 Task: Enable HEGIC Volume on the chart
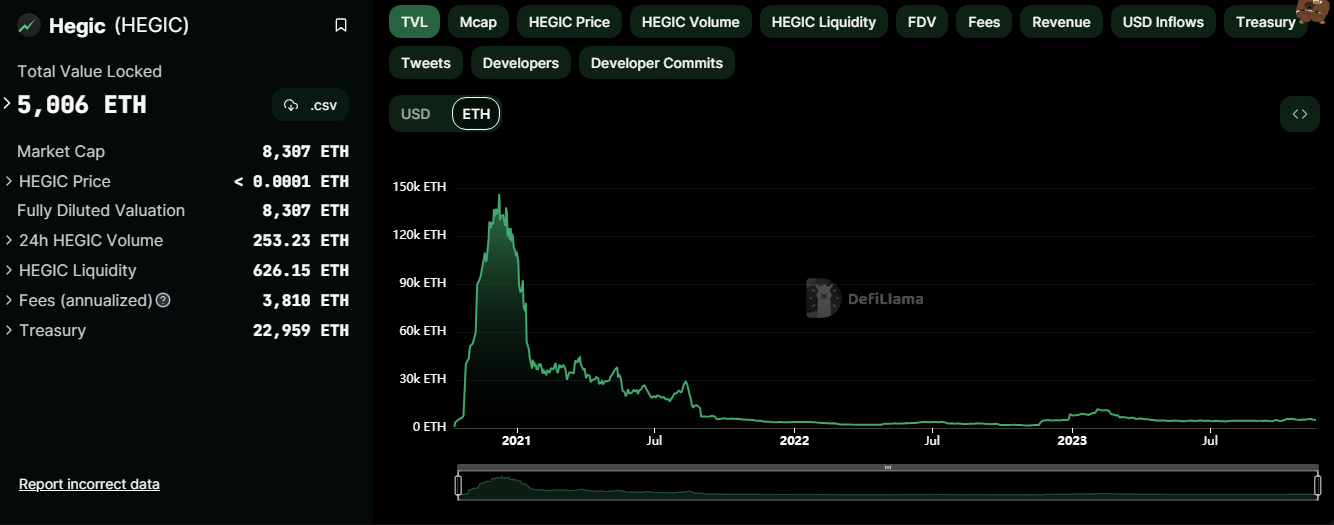691,22
